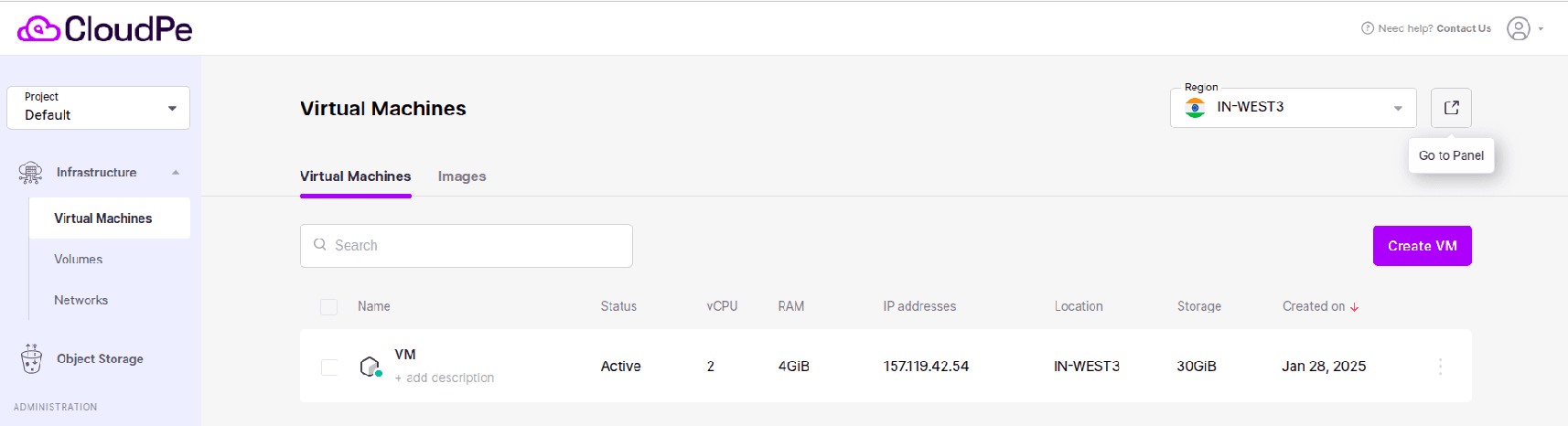Click the Virtual Machines page heading
This screenshot has width=1568, height=426.
[383, 109]
